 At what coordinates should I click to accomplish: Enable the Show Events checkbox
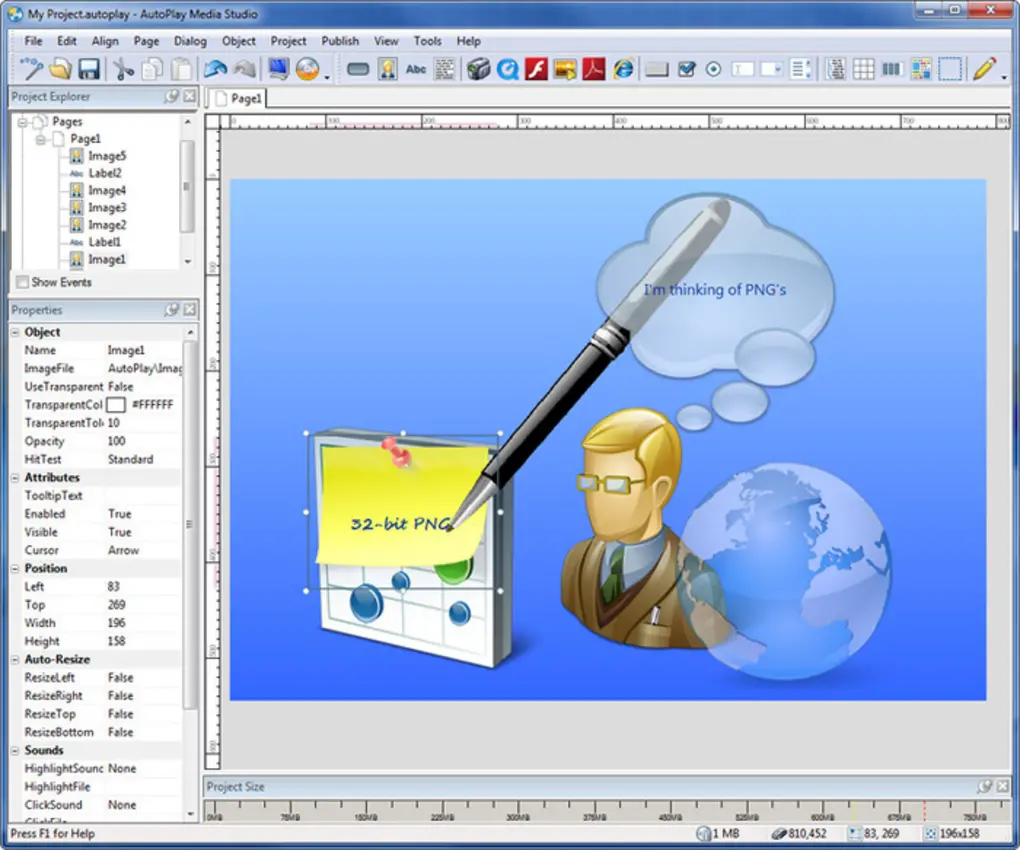pos(23,282)
